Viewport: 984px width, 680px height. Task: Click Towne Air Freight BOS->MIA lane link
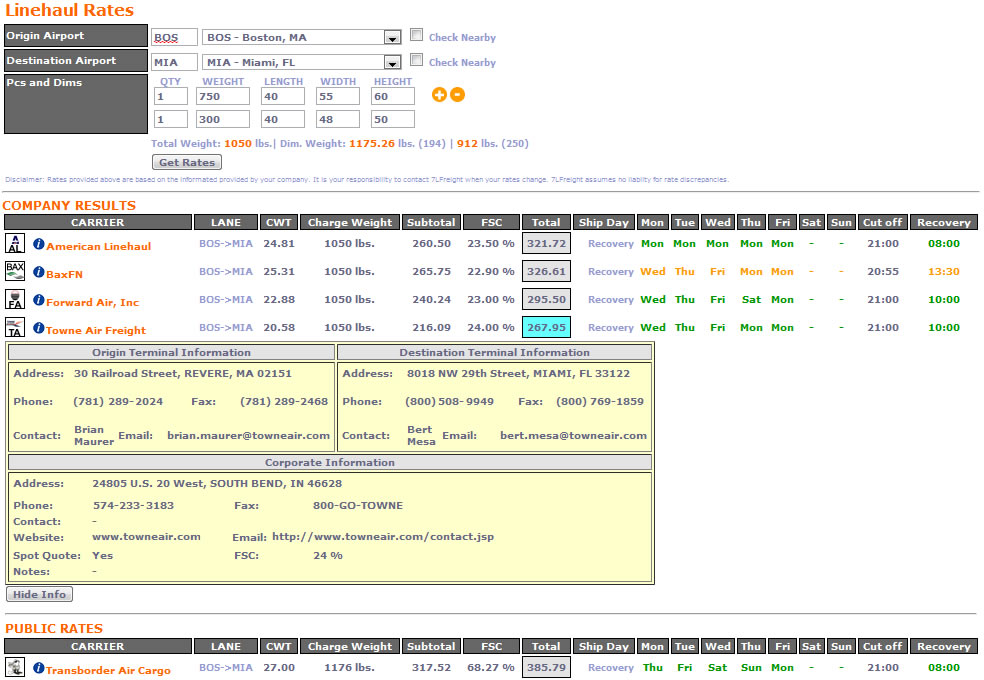pyautogui.click(x=226, y=327)
